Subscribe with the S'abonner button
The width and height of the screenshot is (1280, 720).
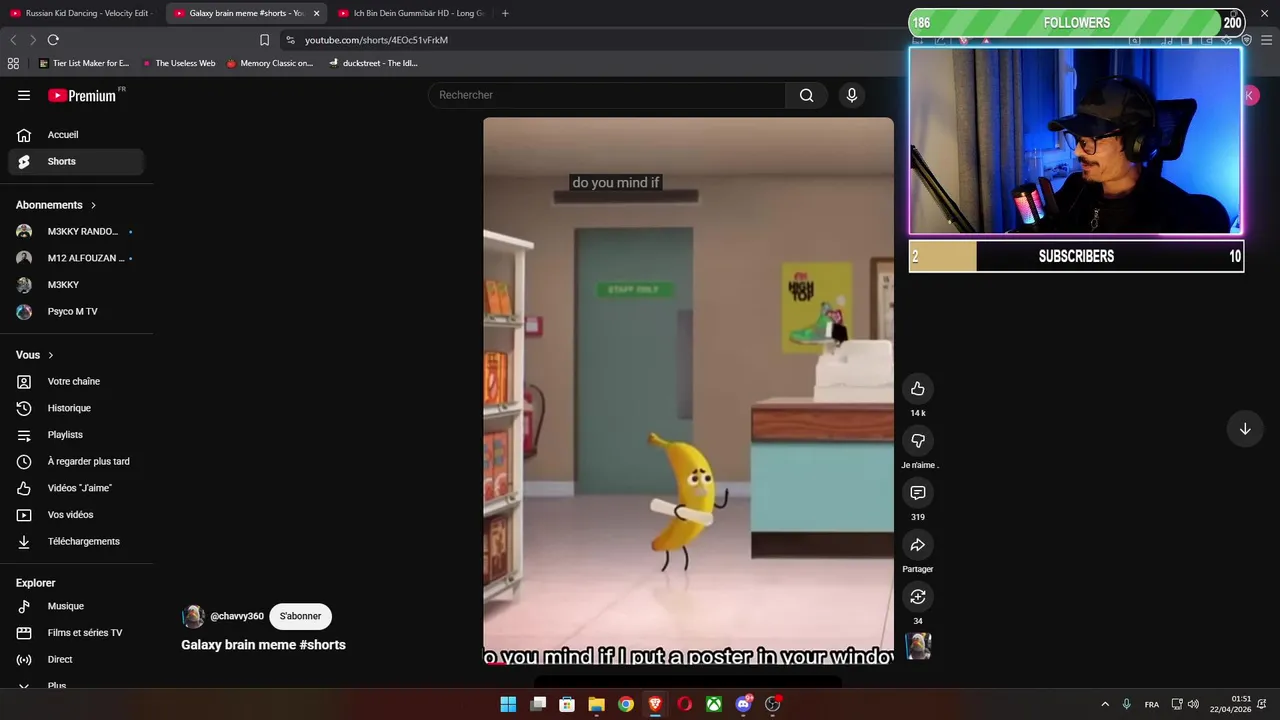click(300, 616)
